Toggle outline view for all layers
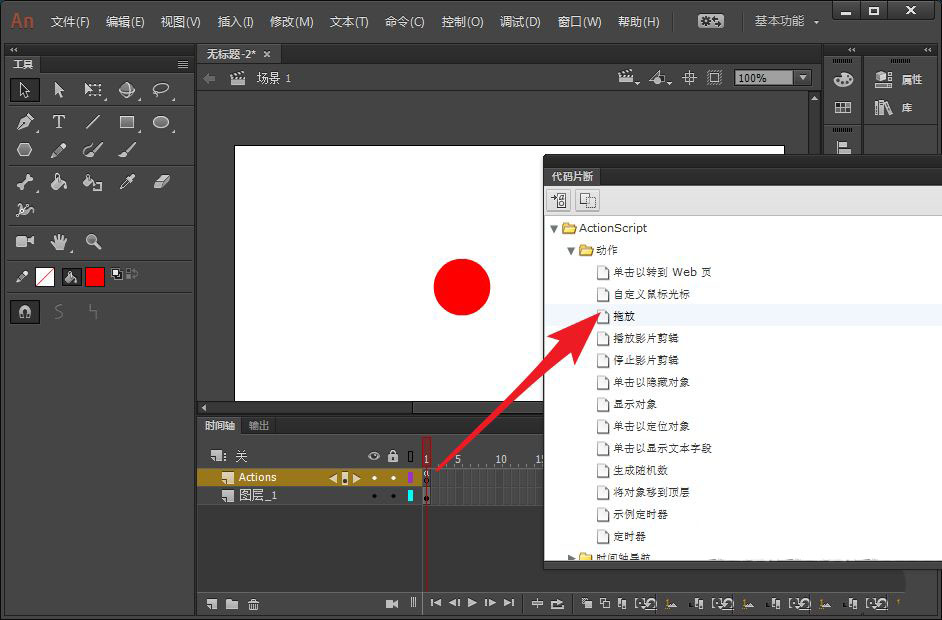The width and height of the screenshot is (942, 620). click(x=410, y=457)
